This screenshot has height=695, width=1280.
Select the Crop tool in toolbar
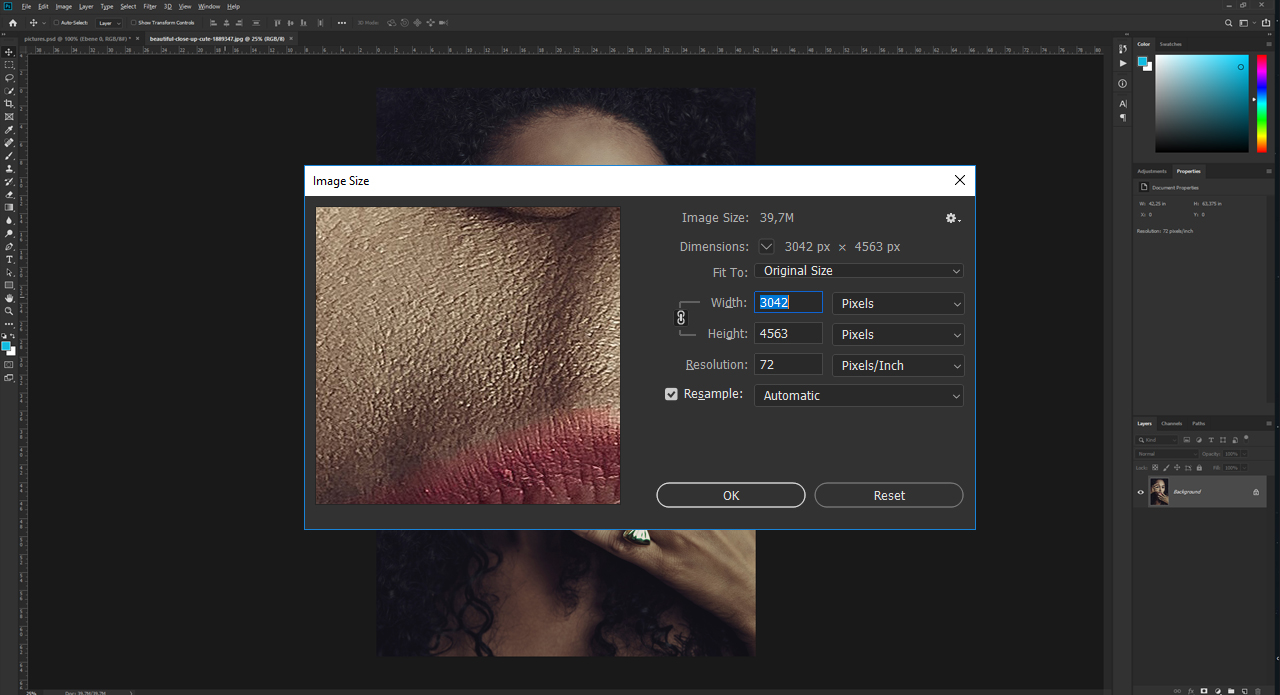pyautogui.click(x=9, y=103)
